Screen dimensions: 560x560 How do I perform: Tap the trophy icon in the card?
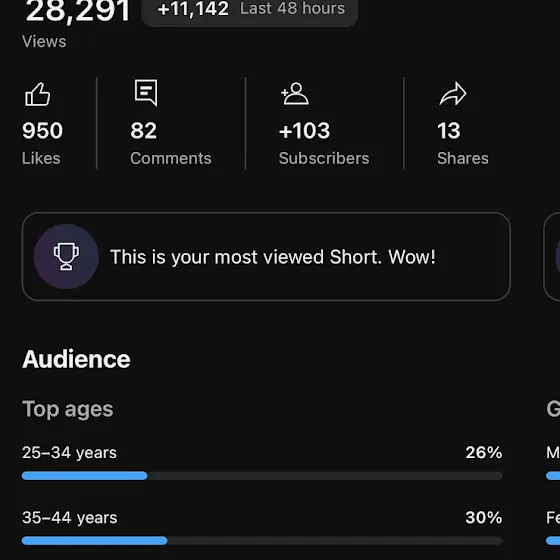[66, 256]
